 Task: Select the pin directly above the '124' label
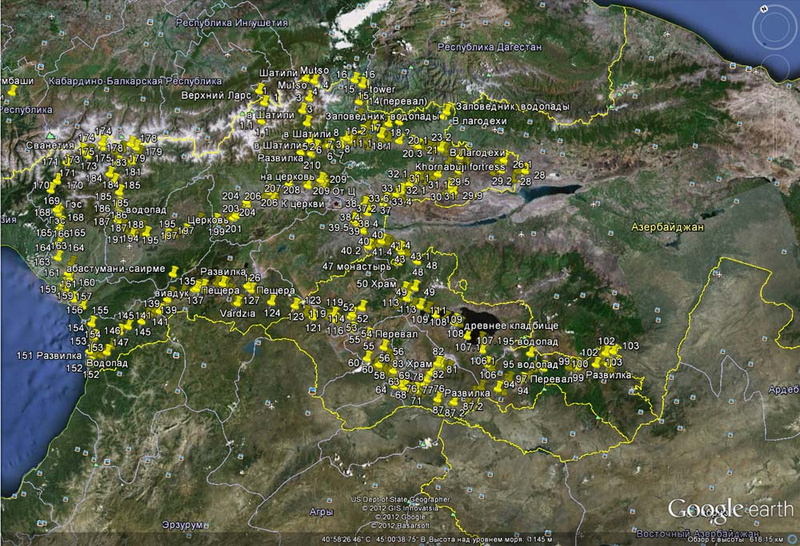point(272,300)
